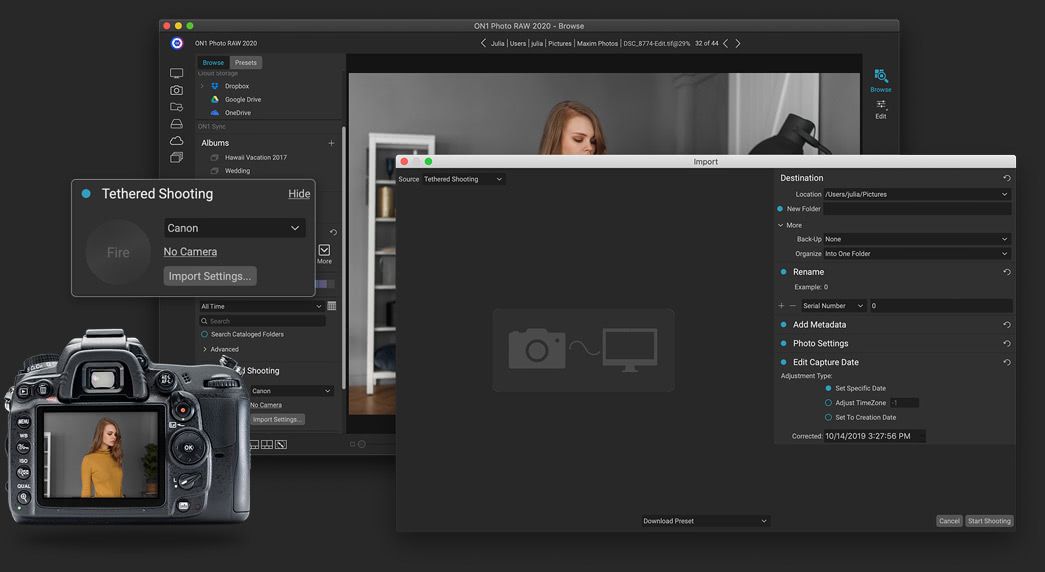Click the No Camera link in callout
Image resolution: width=1045 pixels, height=572 pixels.
click(x=190, y=252)
